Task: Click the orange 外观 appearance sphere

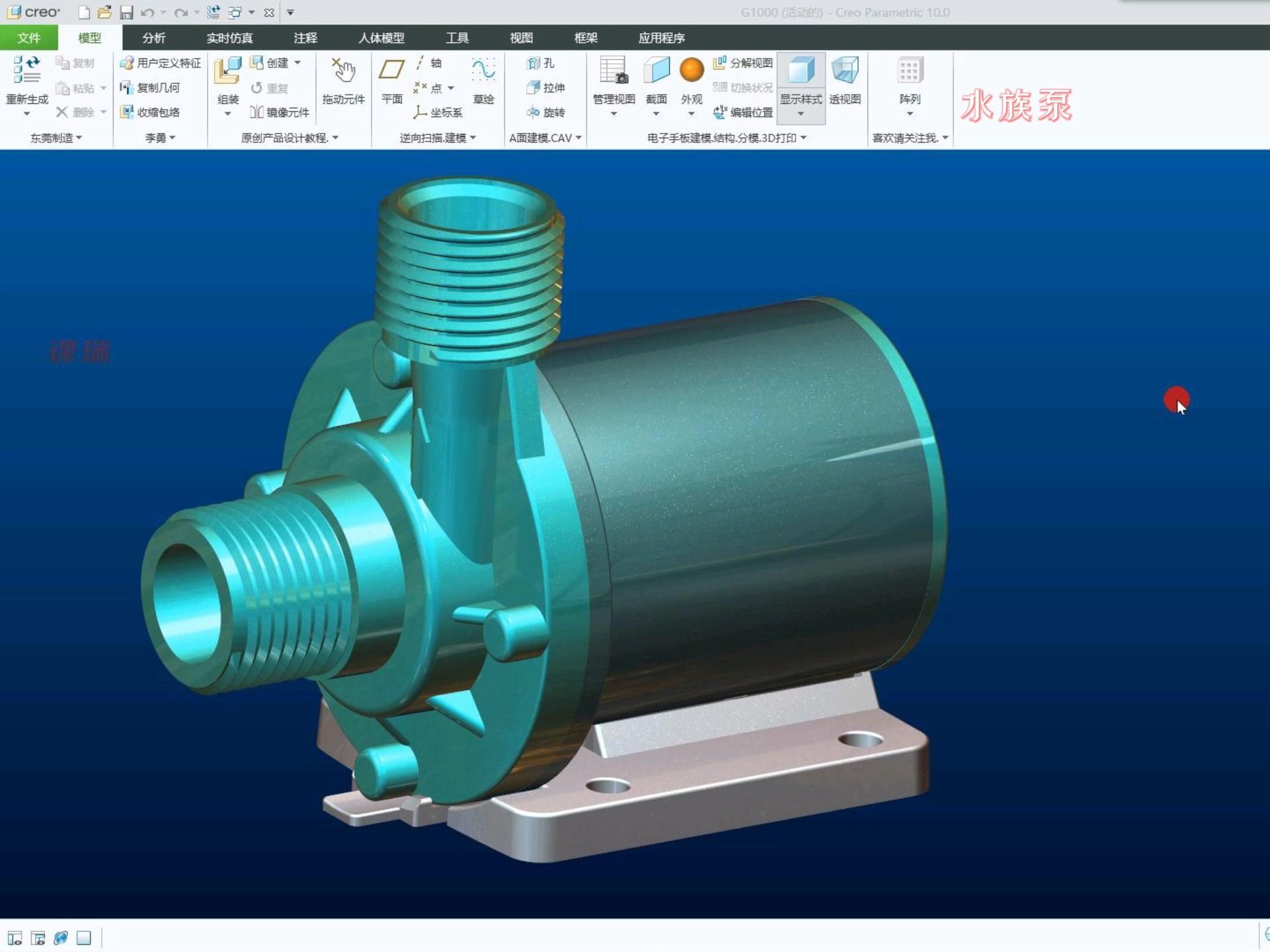Action: [x=692, y=70]
